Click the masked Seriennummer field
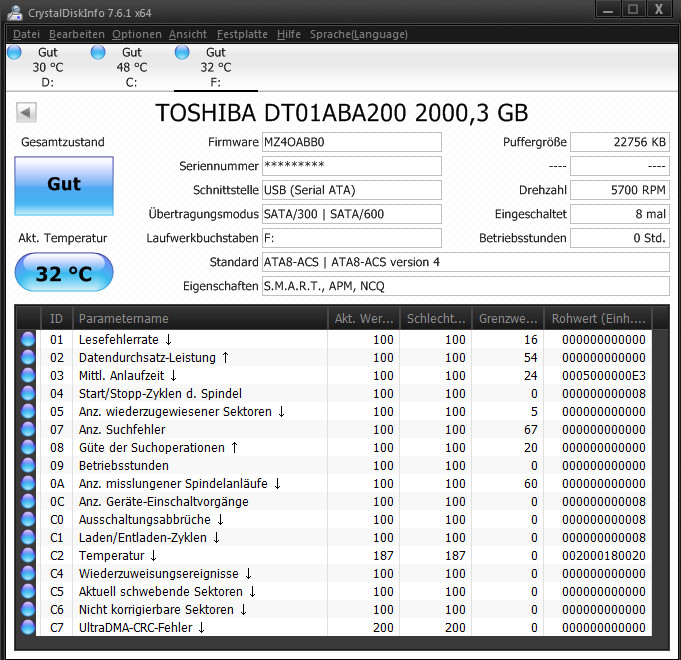681x660 pixels. click(x=352, y=166)
